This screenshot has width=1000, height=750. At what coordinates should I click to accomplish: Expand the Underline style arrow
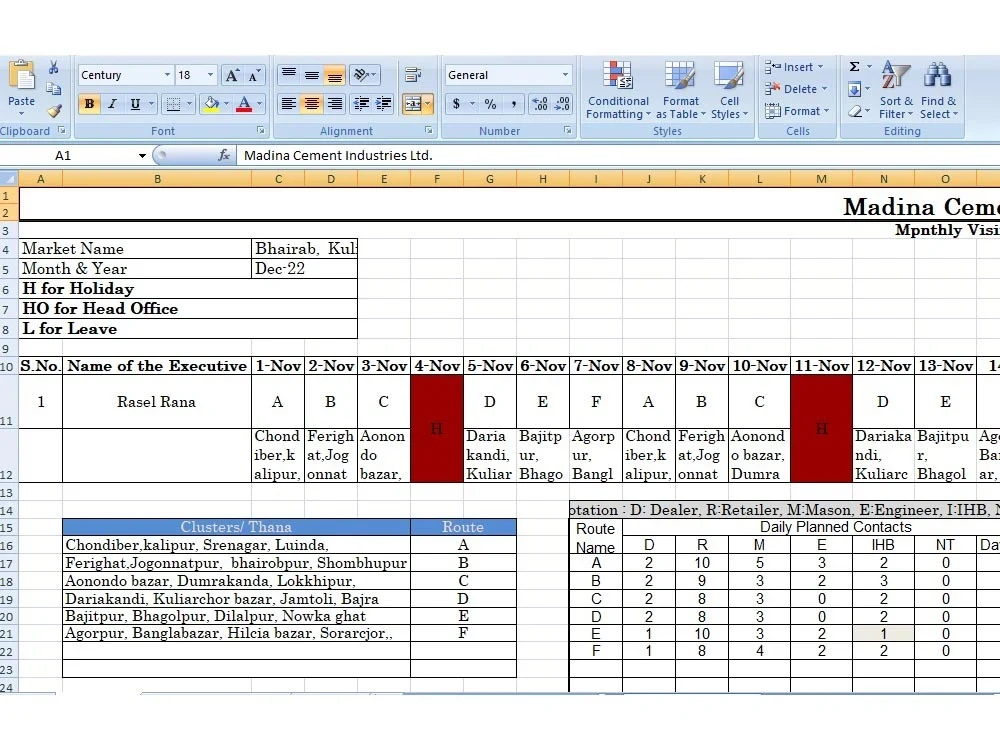151,103
